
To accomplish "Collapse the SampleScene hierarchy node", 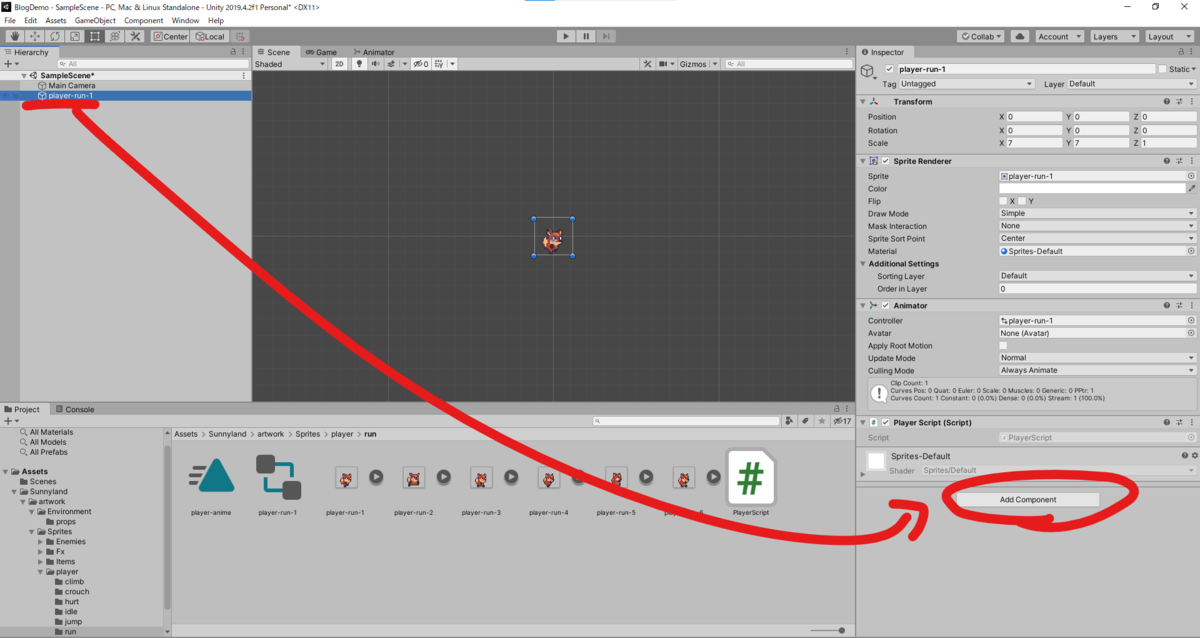I will [x=24, y=76].
